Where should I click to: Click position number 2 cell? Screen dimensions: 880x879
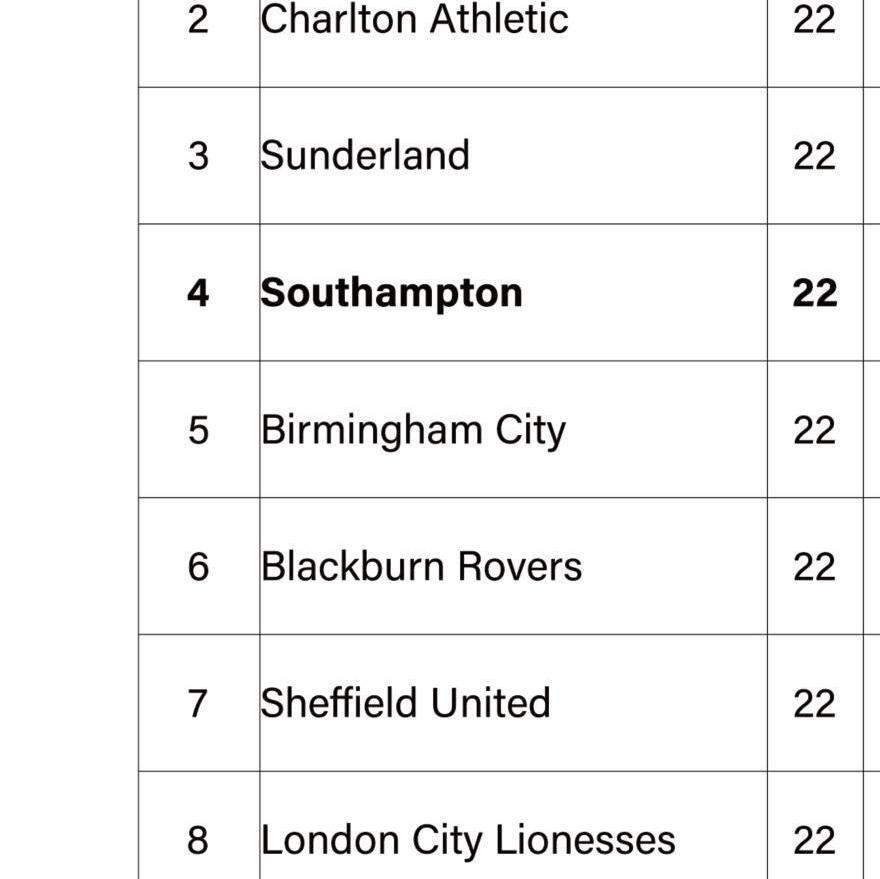pyautogui.click(x=198, y=20)
